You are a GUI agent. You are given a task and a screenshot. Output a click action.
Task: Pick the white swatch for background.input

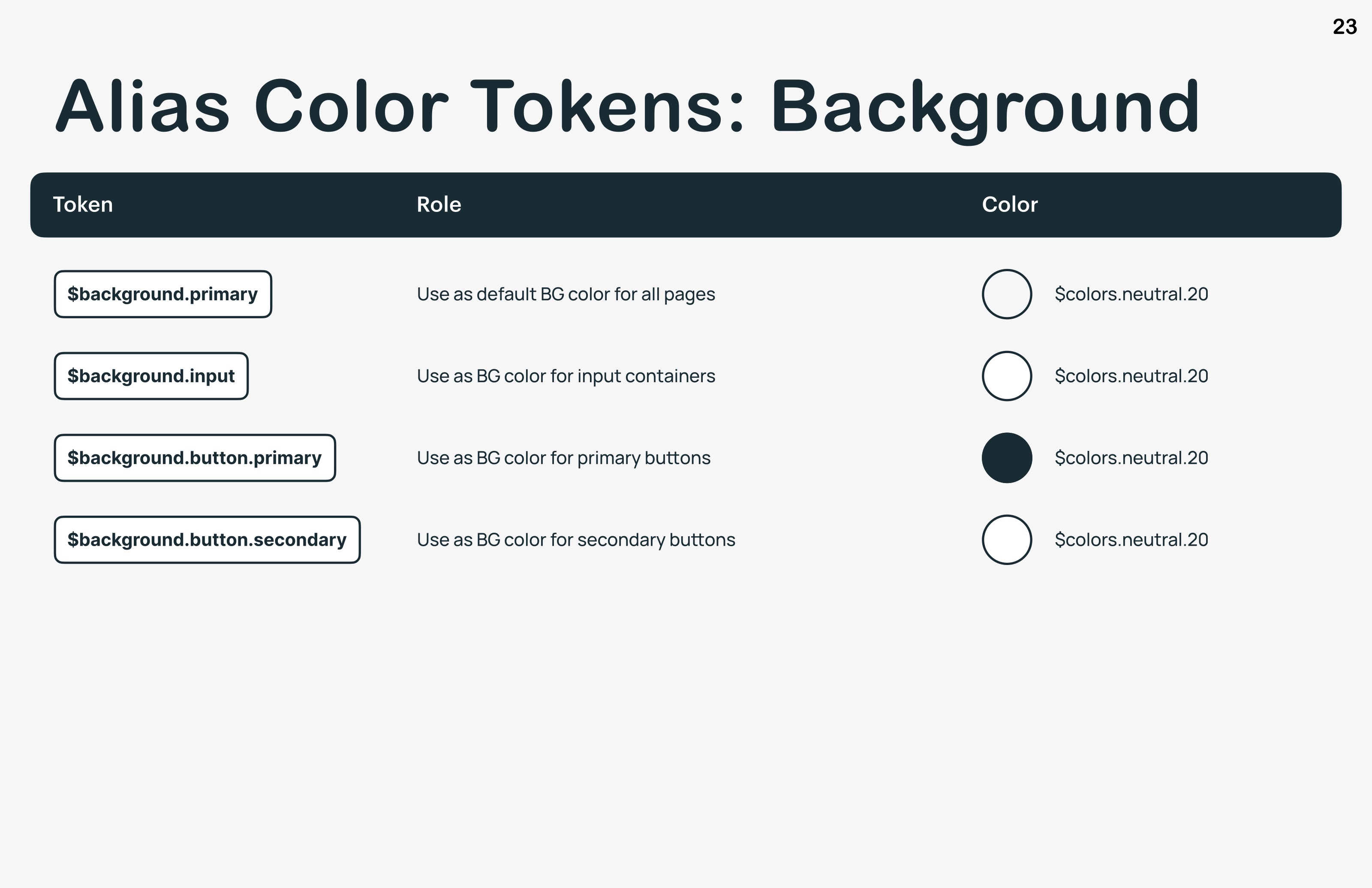pyautogui.click(x=1007, y=376)
